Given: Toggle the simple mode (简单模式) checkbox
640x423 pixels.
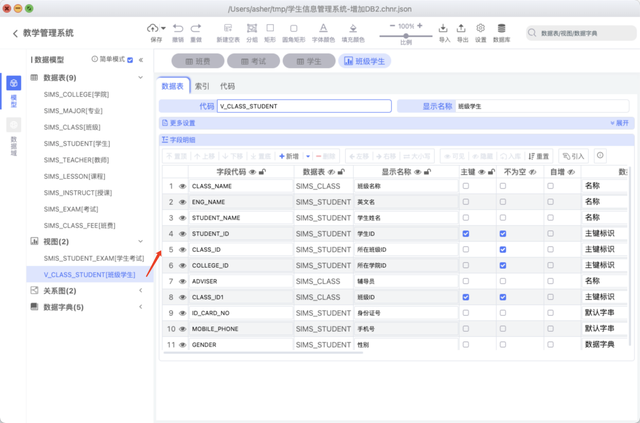Looking at the screenshot, I should [130, 60].
